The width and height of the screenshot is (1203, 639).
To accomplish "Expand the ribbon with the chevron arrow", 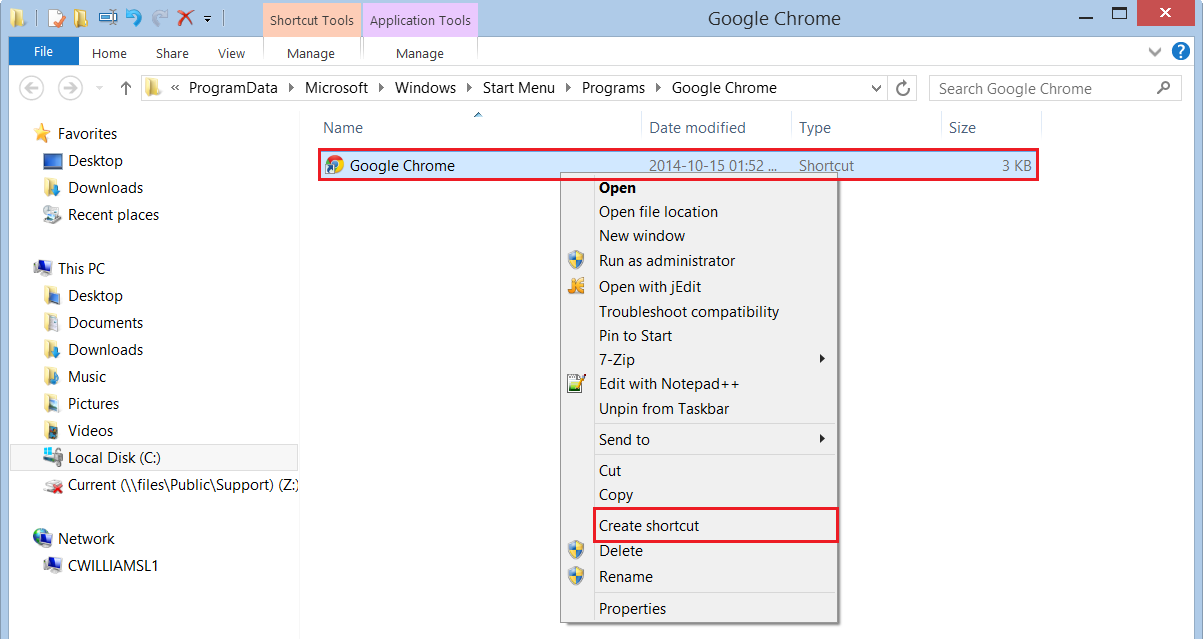I will pos(1156,51).
